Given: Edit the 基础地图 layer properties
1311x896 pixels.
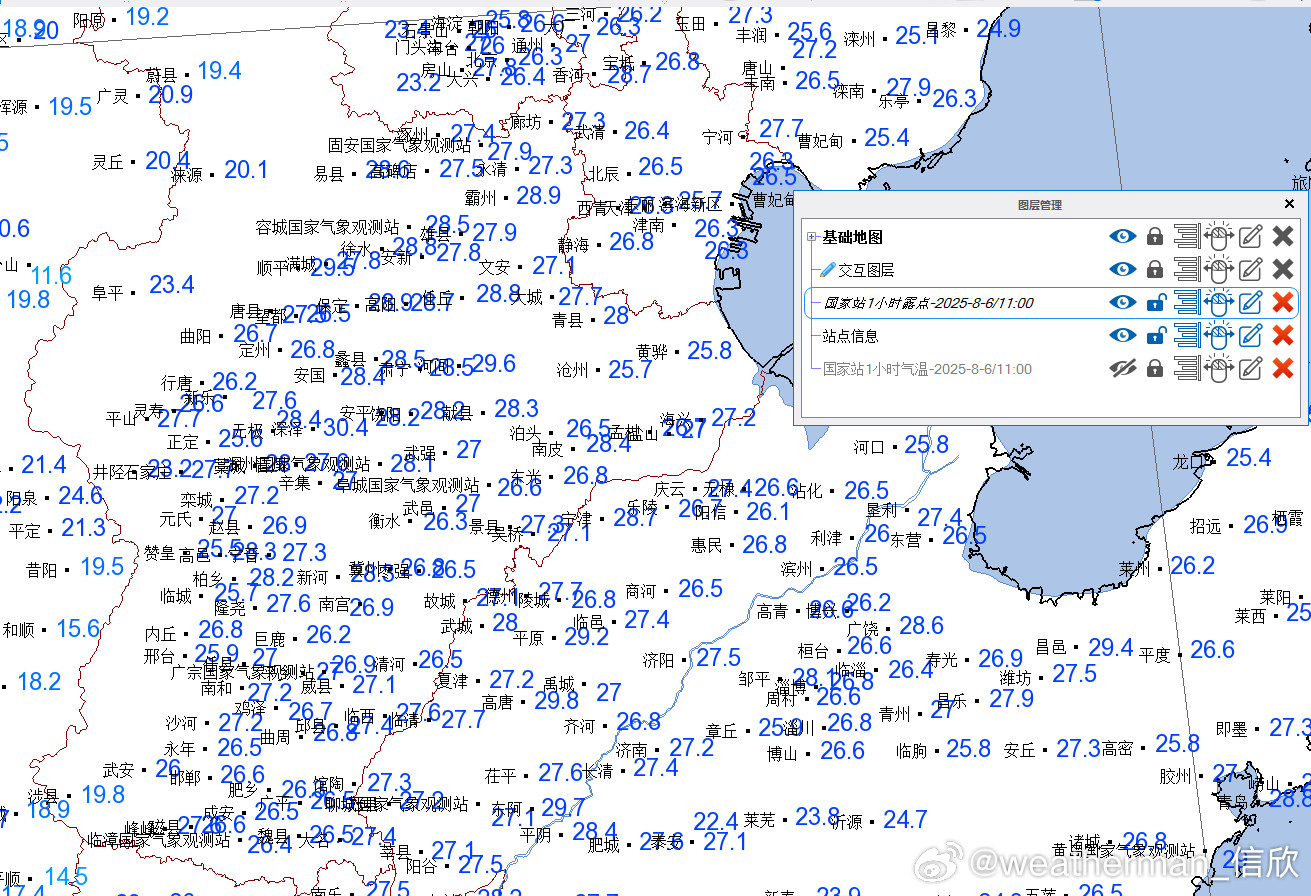Looking at the screenshot, I should coord(1250,237).
